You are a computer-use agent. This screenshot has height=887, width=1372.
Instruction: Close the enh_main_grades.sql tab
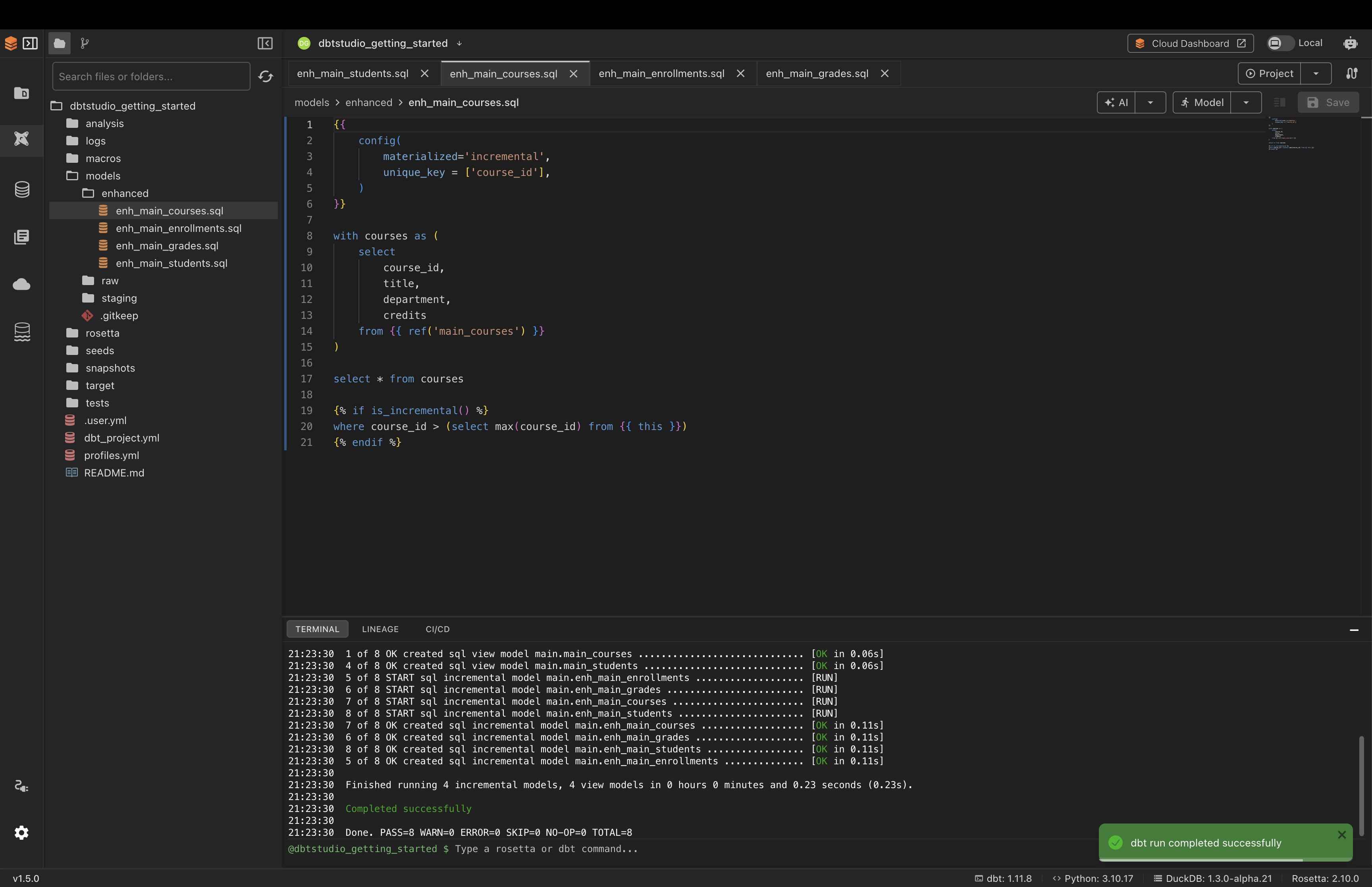click(885, 74)
